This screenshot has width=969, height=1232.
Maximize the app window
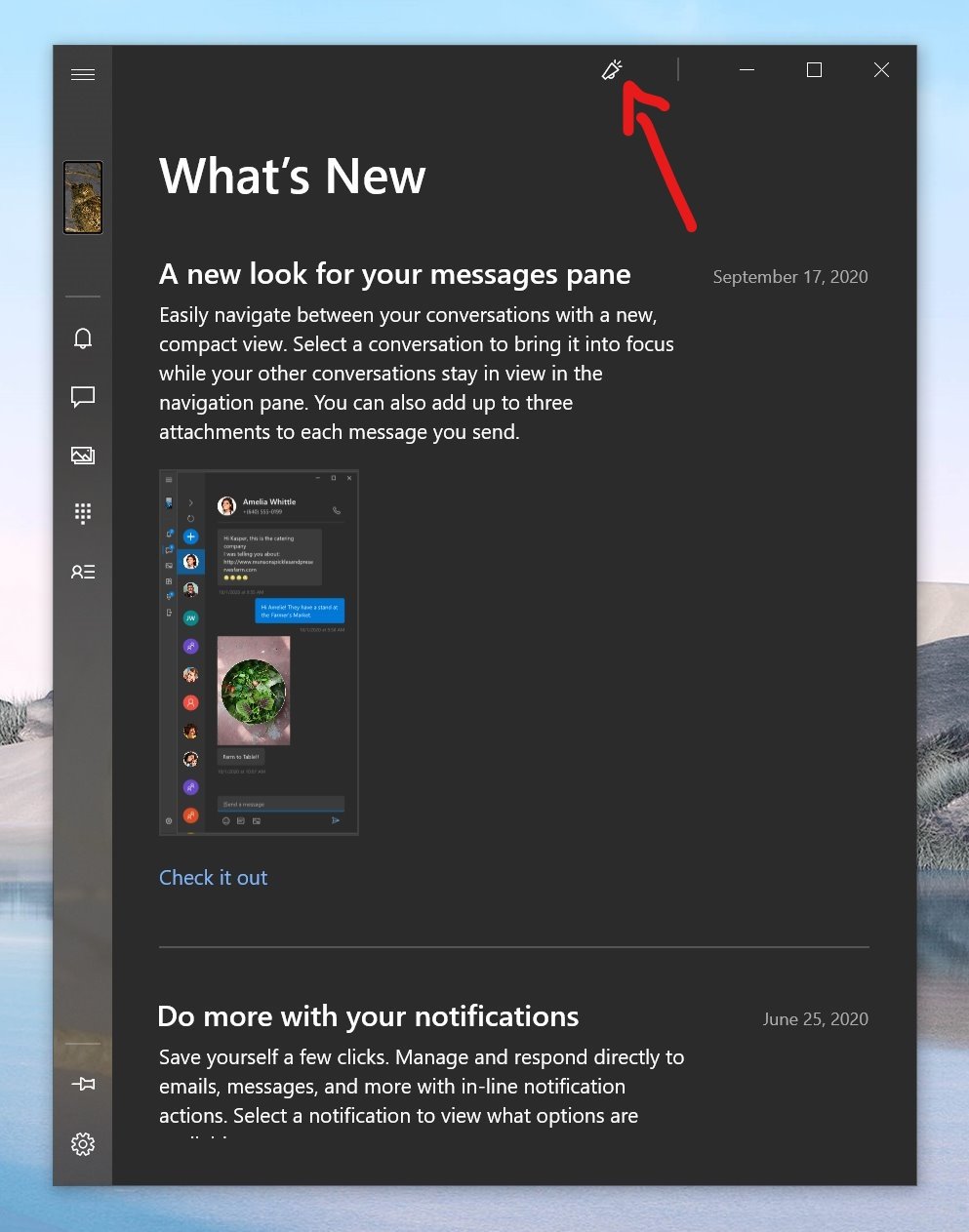[x=814, y=70]
